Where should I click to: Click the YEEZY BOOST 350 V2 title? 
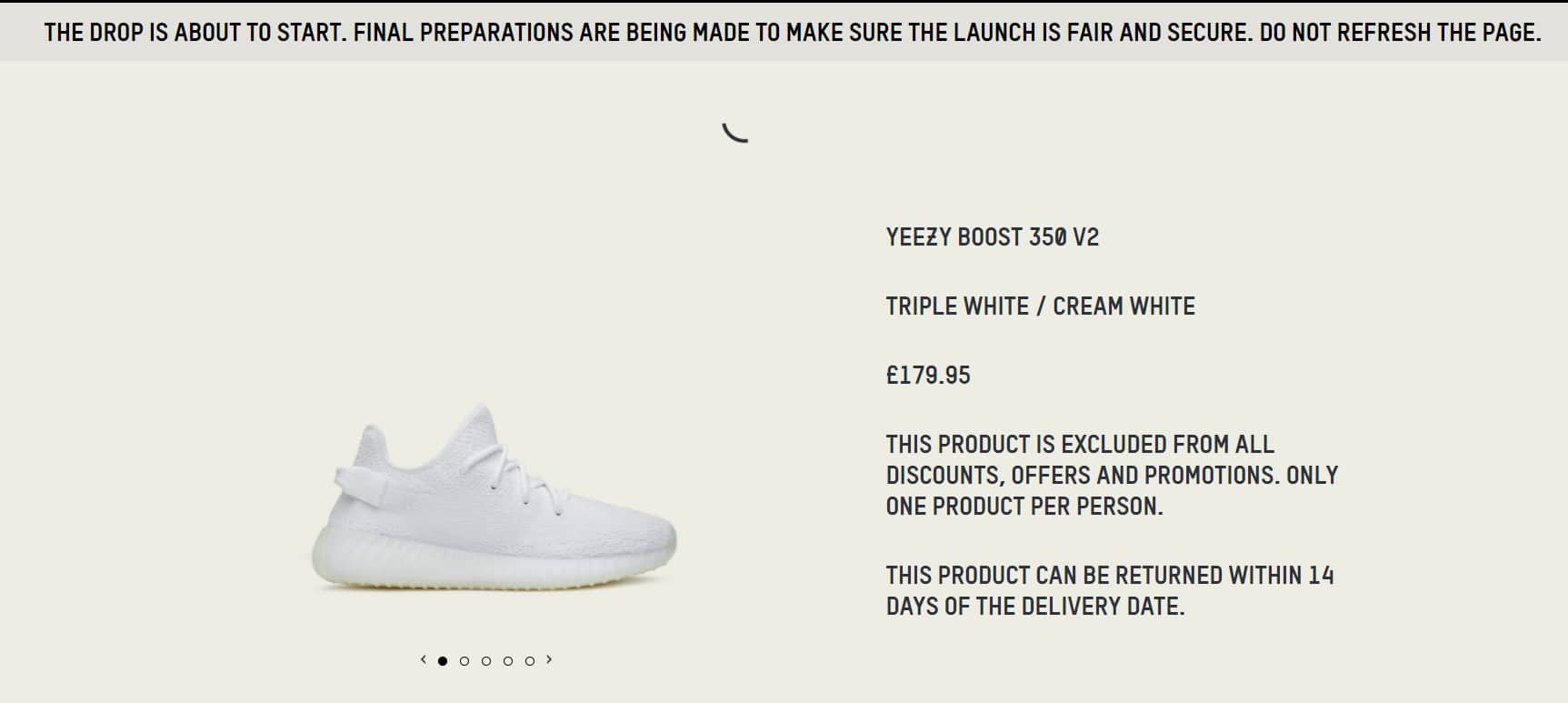(993, 237)
